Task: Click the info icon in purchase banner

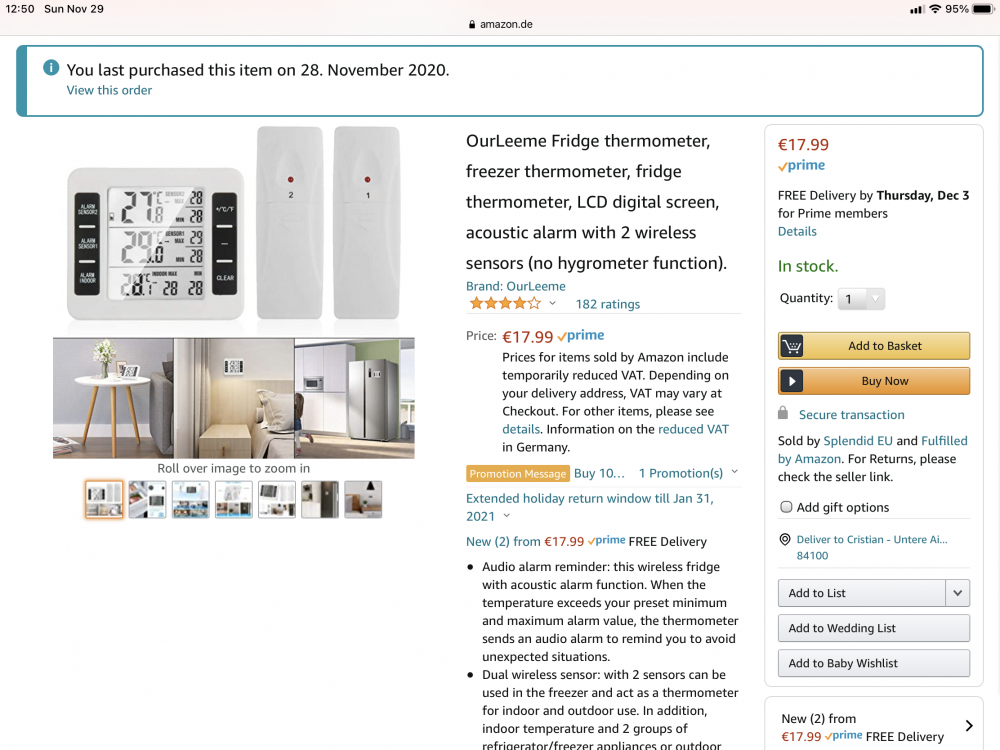Action: [x=51, y=68]
